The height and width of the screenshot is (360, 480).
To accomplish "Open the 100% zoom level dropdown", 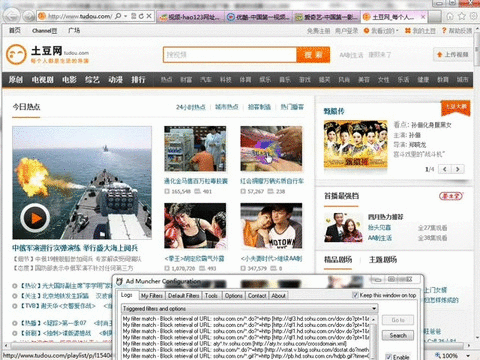I will pos(468,355).
